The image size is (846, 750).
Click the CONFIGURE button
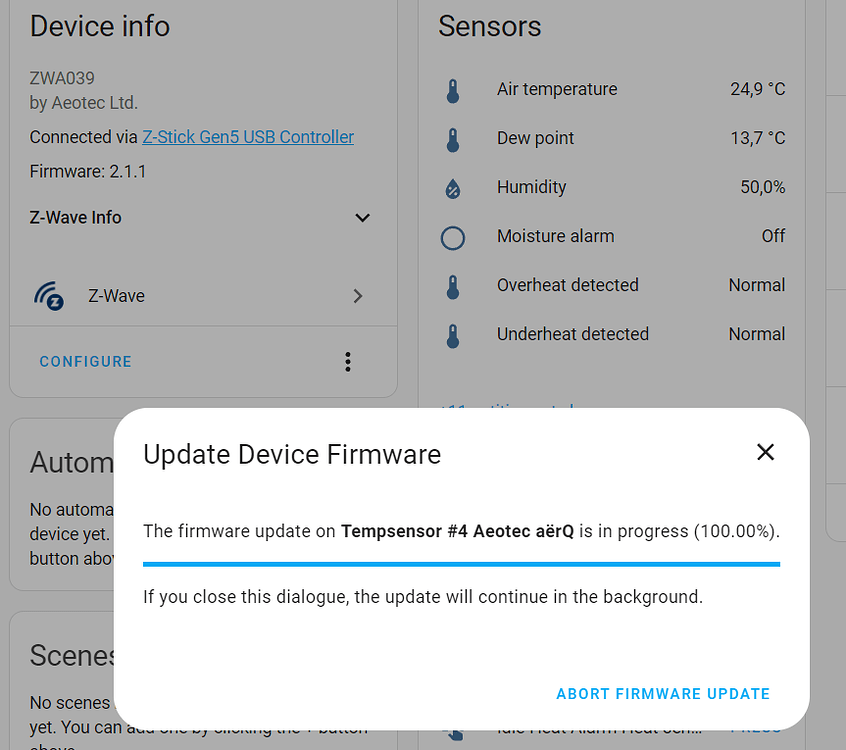click(x=85, y=361)
